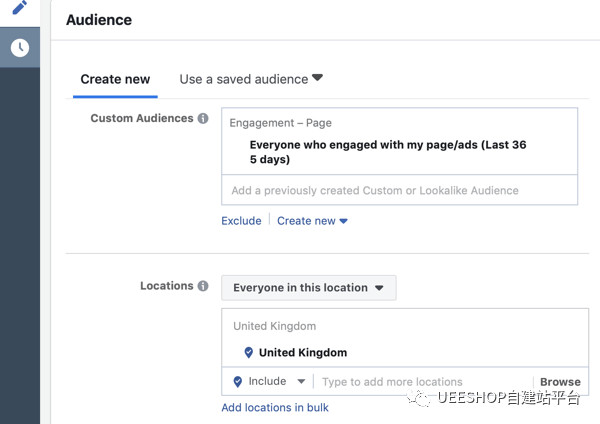Open the Use a saved audience tab

pyautogui.click(x=250, y=78)
